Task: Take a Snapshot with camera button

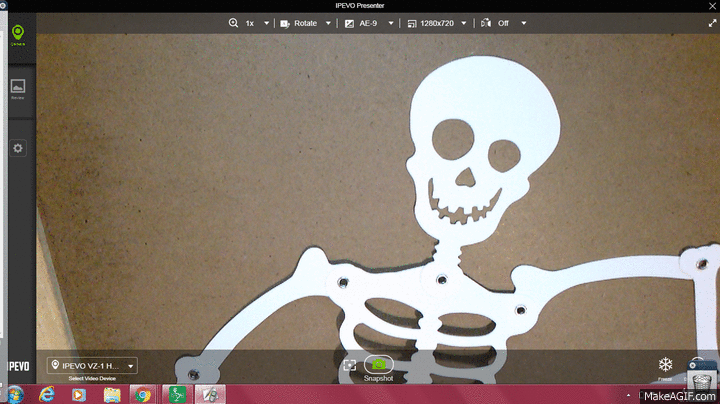Action: coord(379,366)
